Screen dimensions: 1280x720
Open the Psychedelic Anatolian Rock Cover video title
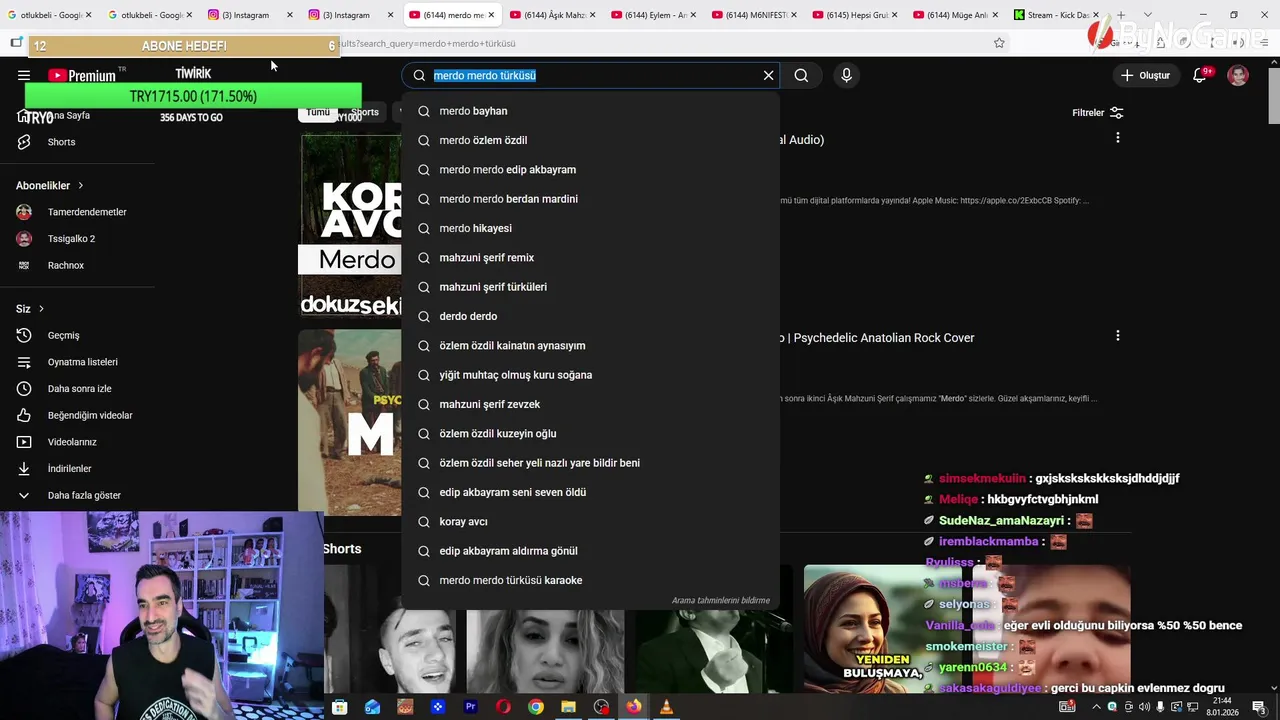(x=877, y=338)
